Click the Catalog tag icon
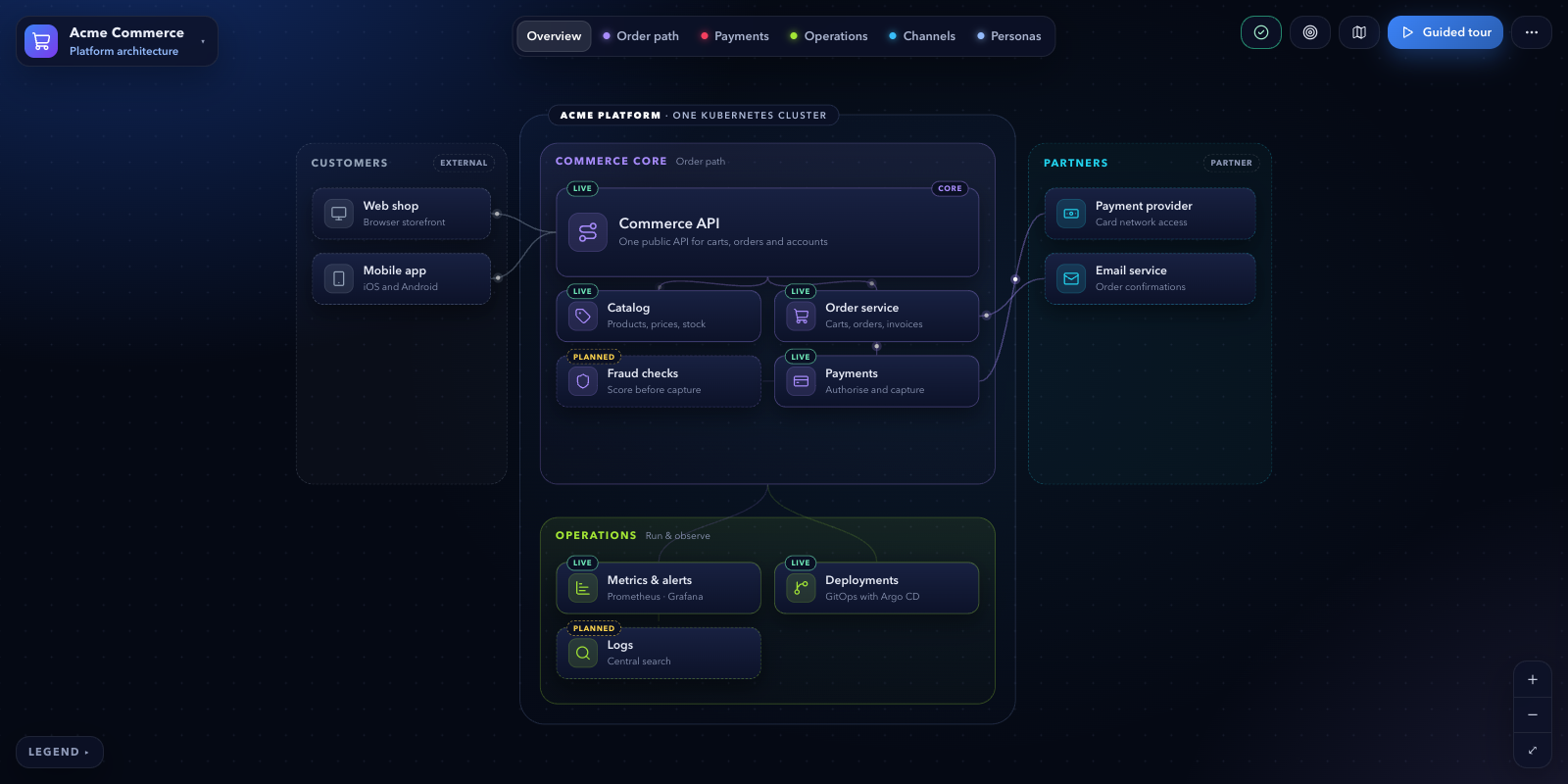 583,316
